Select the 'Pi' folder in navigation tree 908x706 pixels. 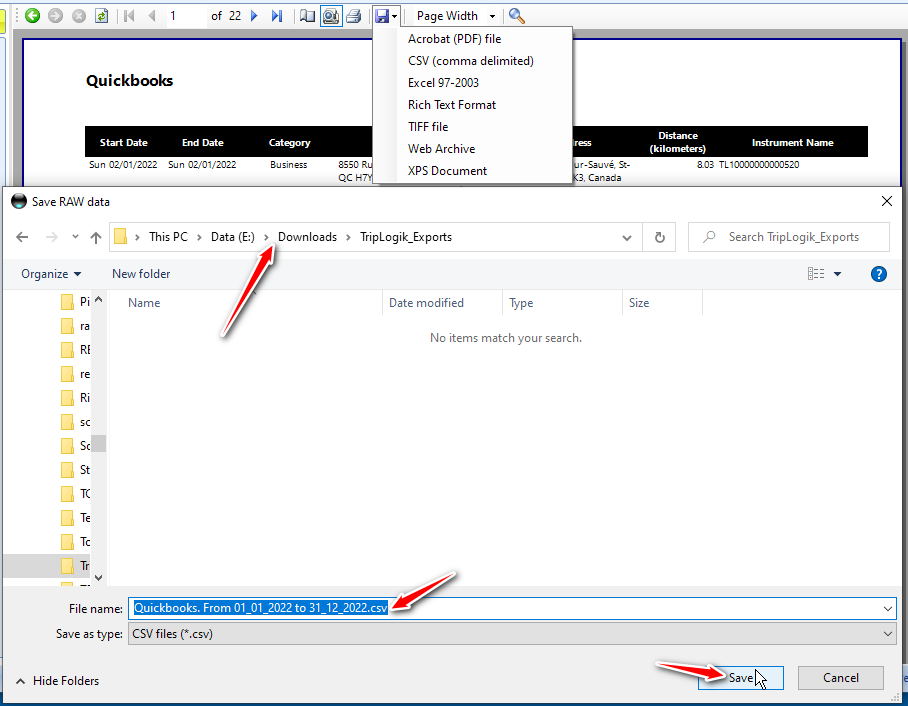(75, 302)
